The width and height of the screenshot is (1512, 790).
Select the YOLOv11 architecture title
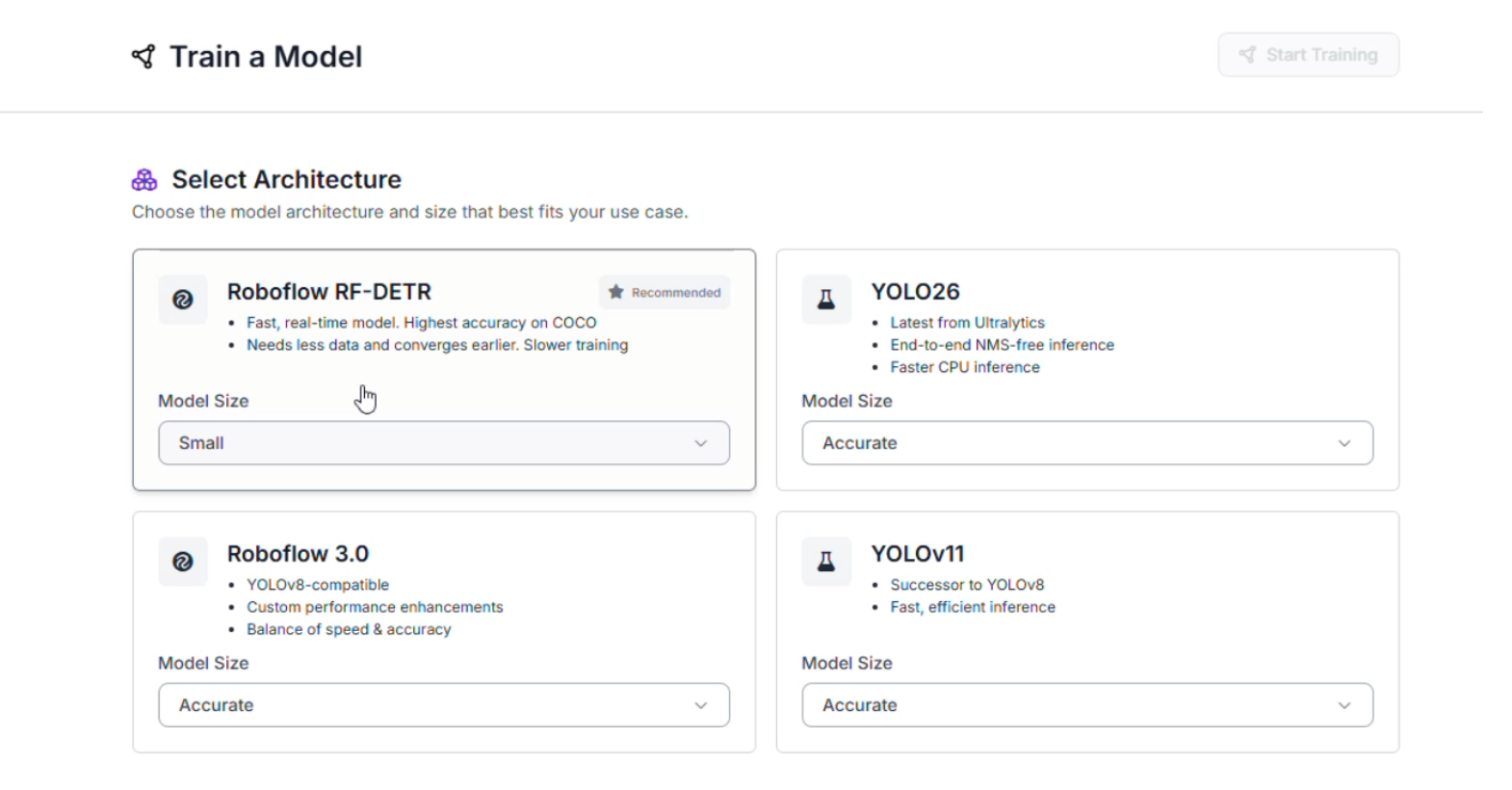point(918,554)
